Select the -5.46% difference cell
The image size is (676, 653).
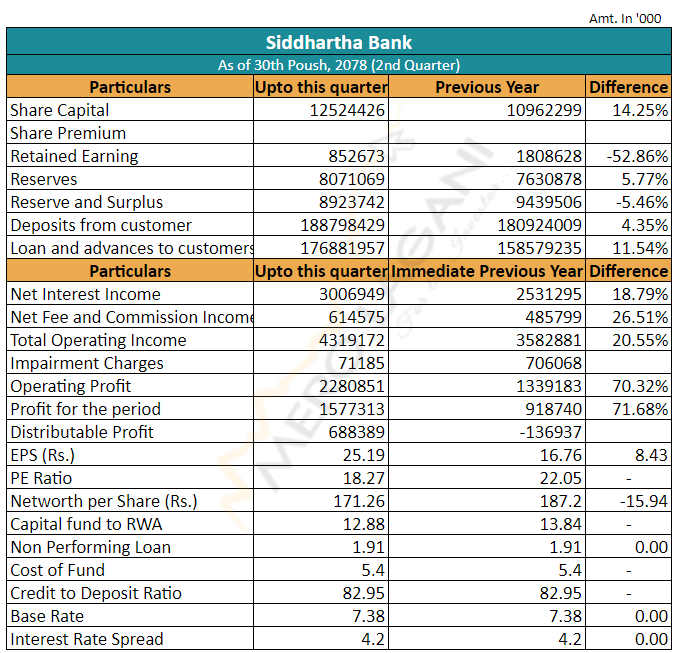pyautogui.click(x=628, y=202)
